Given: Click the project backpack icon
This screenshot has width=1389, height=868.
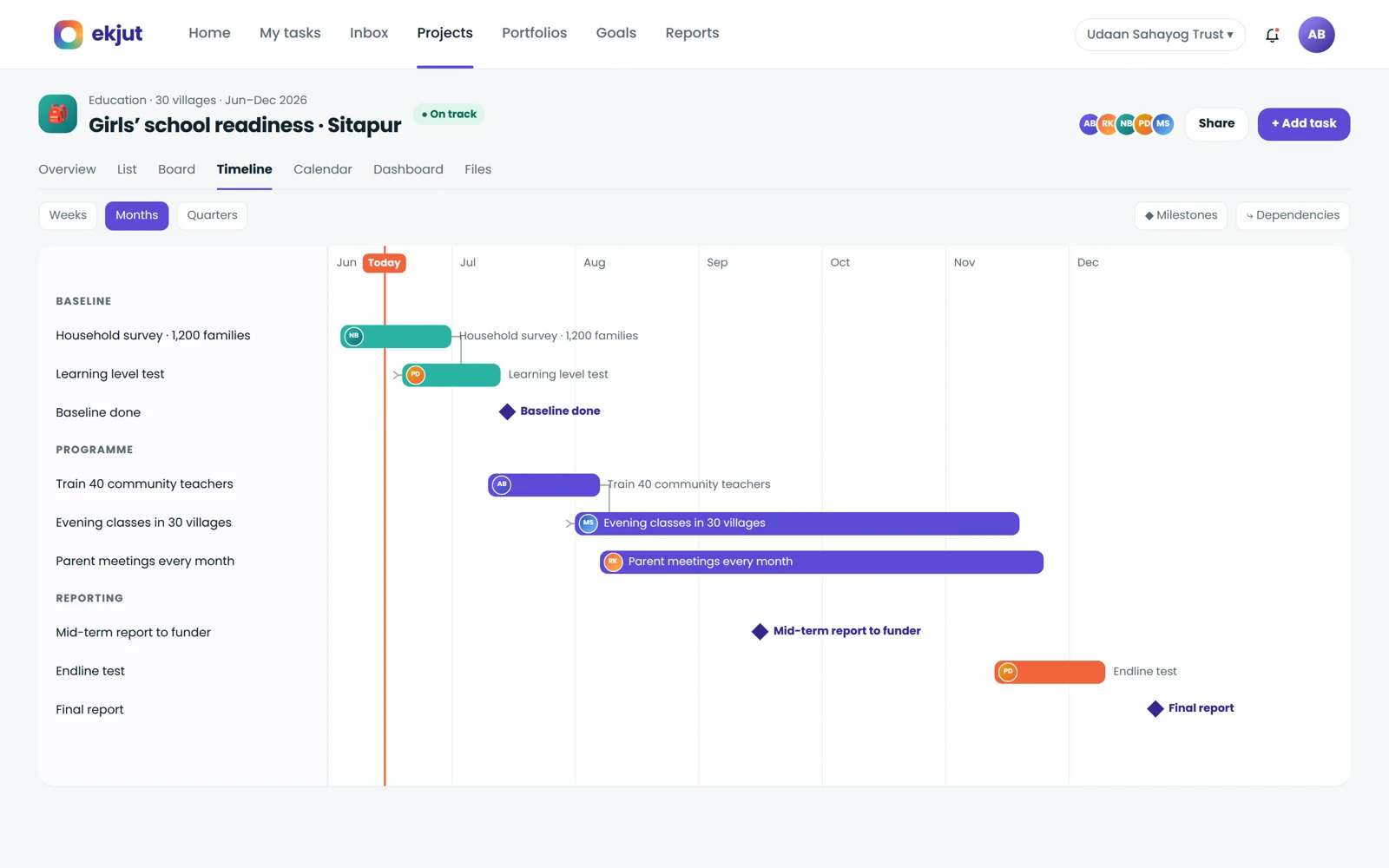Looking at the screenshot, I should (x=58, y=114).
